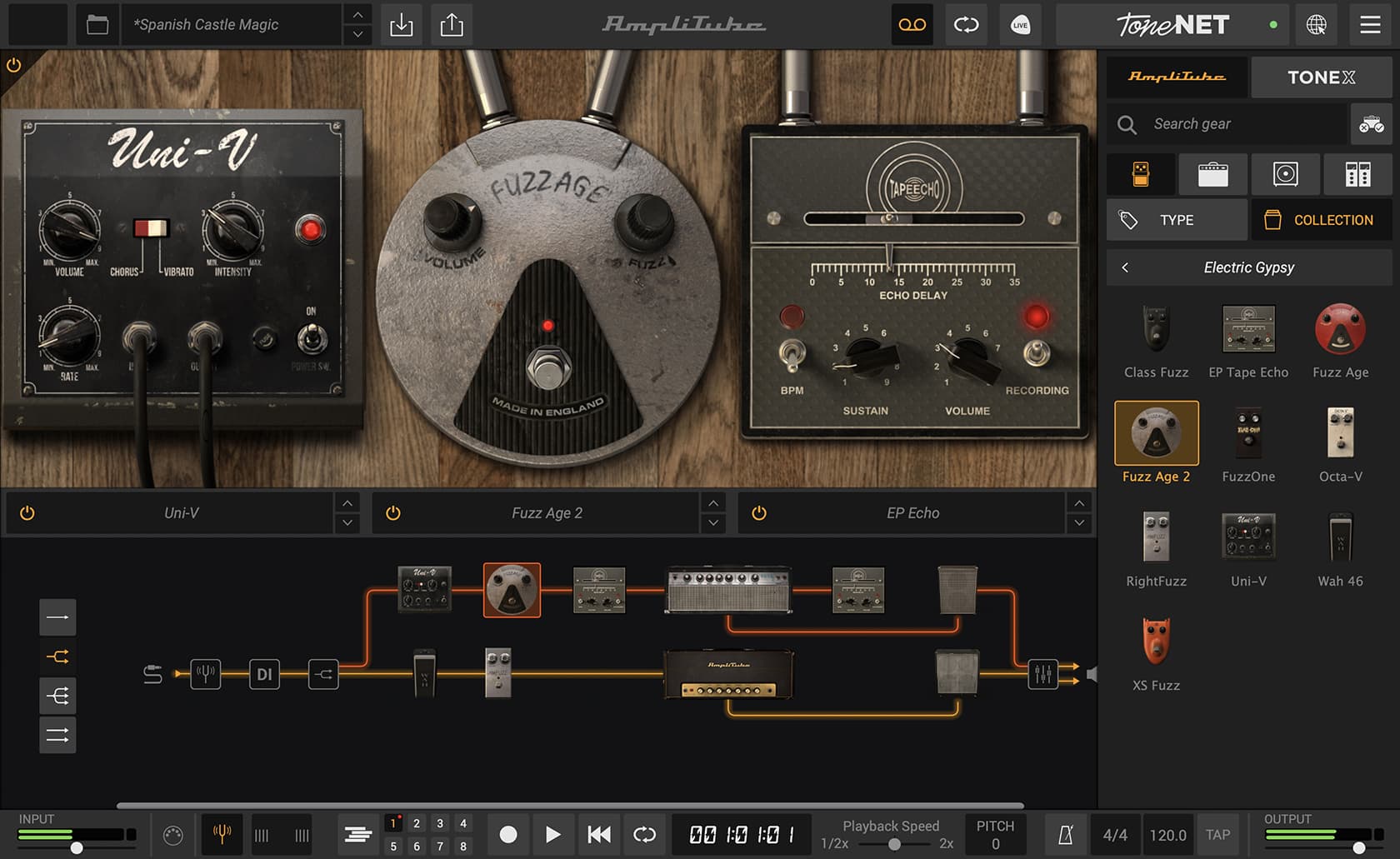Step the Uni-V slot model up
1400x859 pixels.
(x=347, y=503)
